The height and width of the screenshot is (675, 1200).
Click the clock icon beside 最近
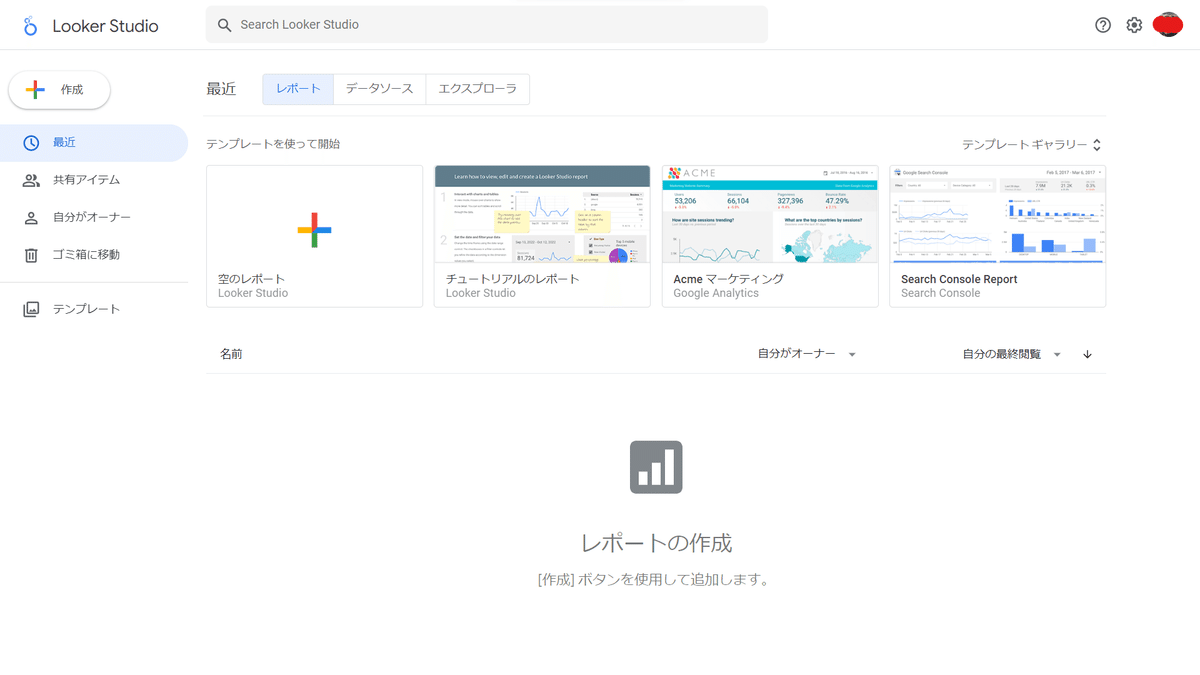(x=31, y=143)
